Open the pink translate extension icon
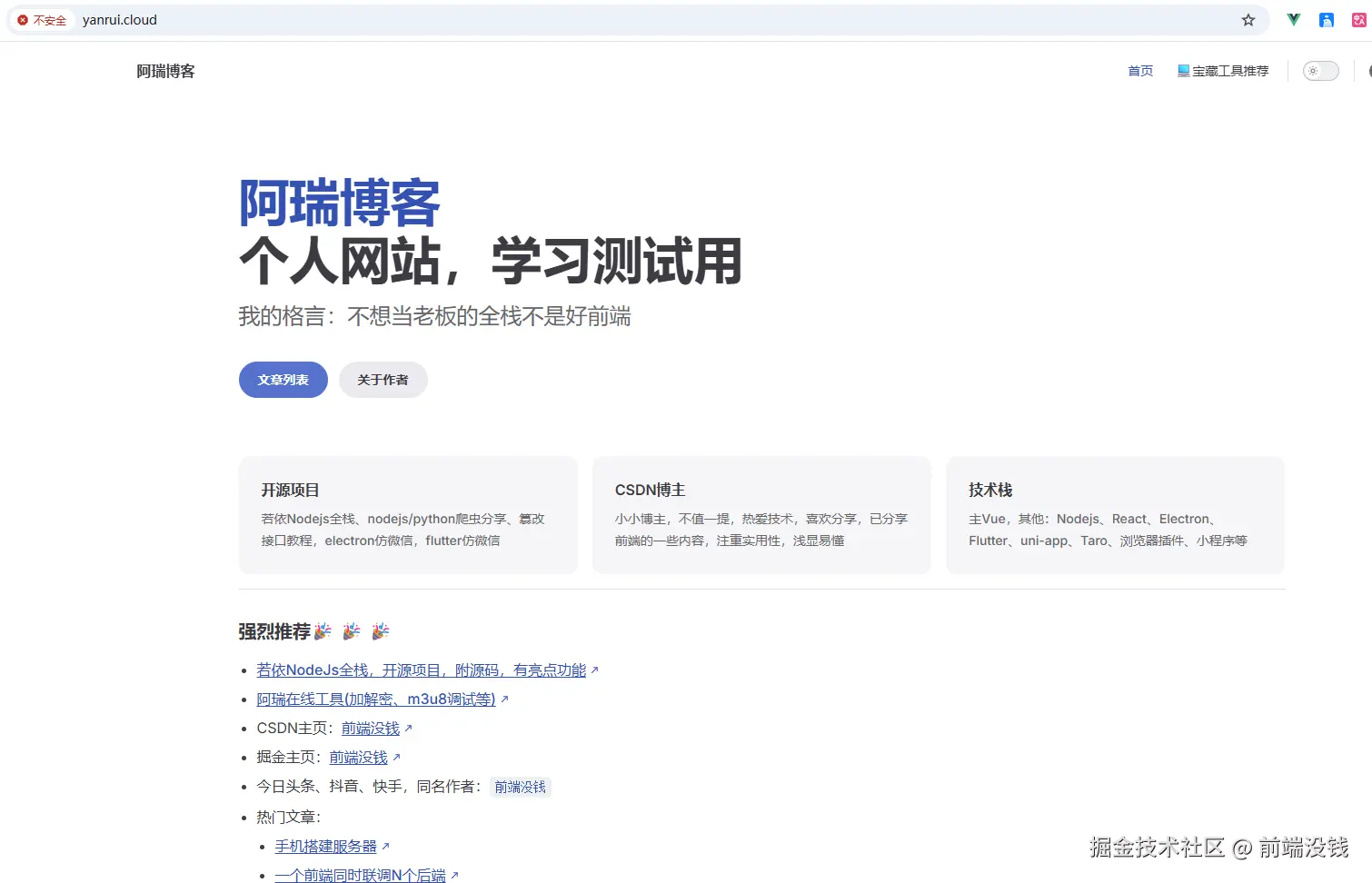Image resolution: width=1372 pixels, height=883 pixels. point(1359,20)
